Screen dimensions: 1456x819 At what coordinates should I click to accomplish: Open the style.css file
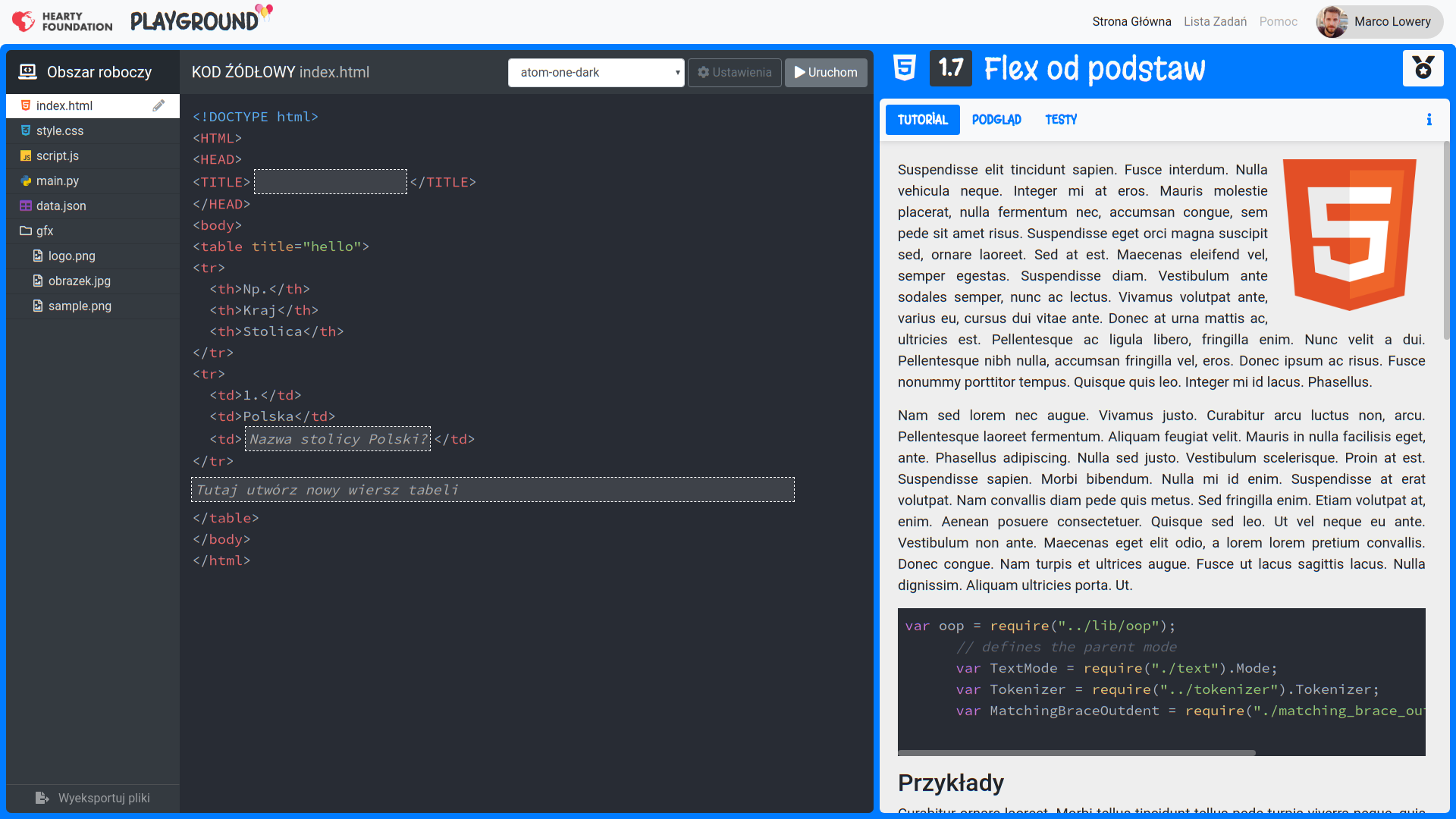click(60, 130)
